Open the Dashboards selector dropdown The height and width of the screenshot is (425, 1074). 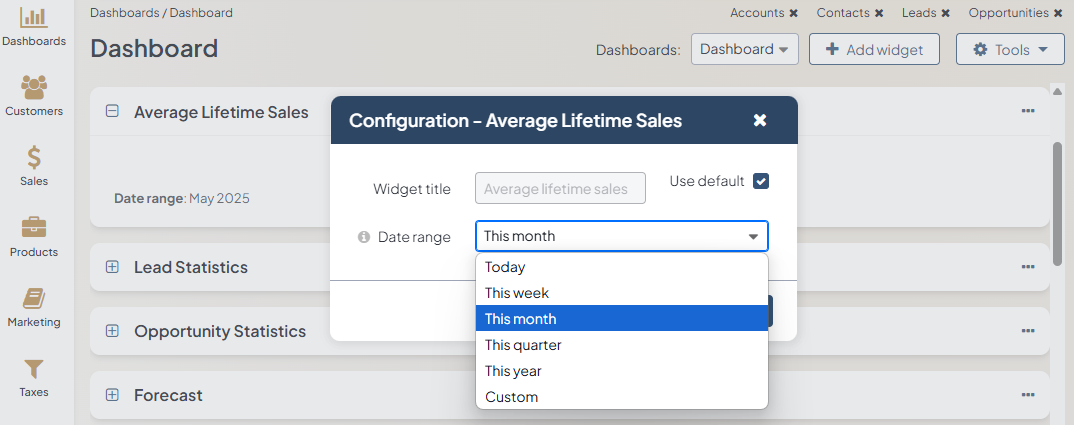pyautogui.click(x=744, y=49)
